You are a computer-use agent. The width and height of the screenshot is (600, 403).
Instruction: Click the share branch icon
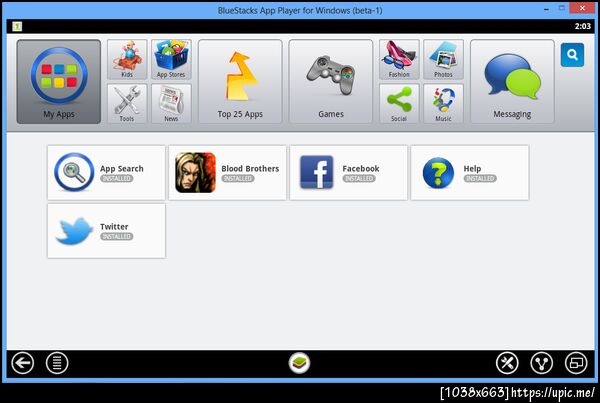click(x=541, y=363)
